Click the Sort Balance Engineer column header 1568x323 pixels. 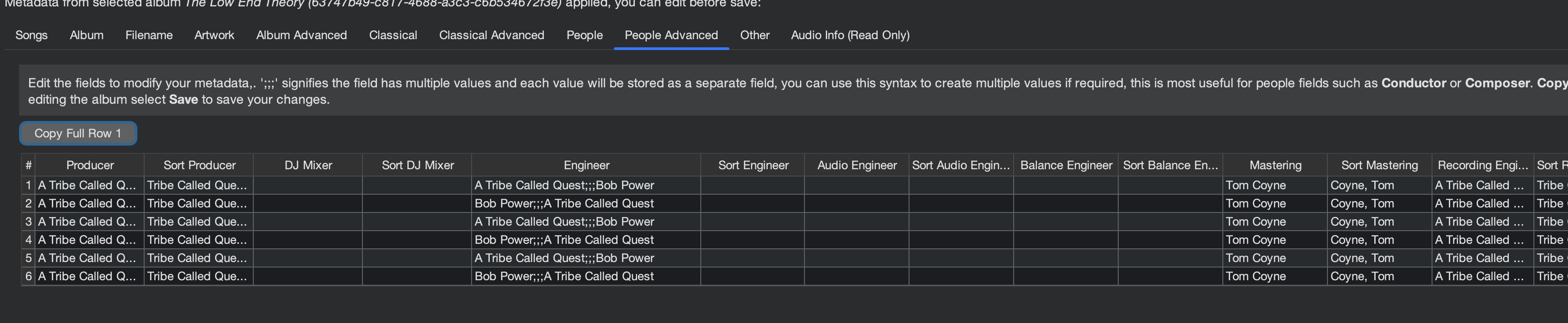(x=1171, y=165)
